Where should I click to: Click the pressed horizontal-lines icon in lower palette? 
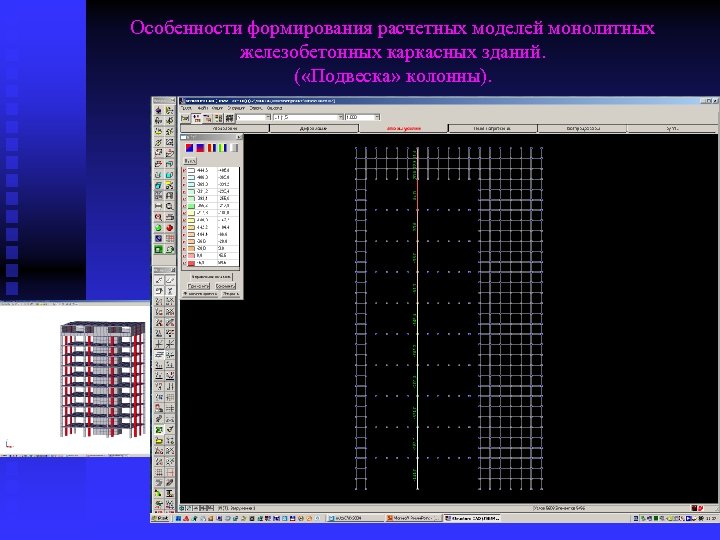point(159,354)
